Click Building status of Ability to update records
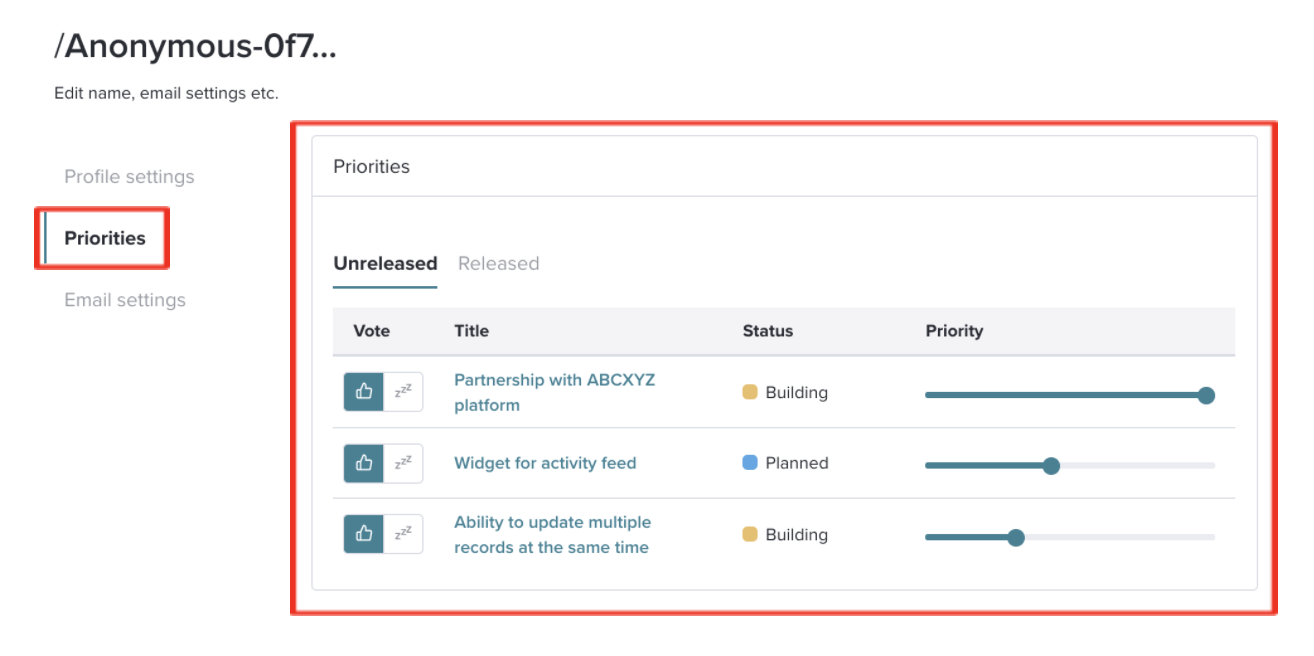The width and height of the screenshot is (1314, 656). [x=785, y=535]
